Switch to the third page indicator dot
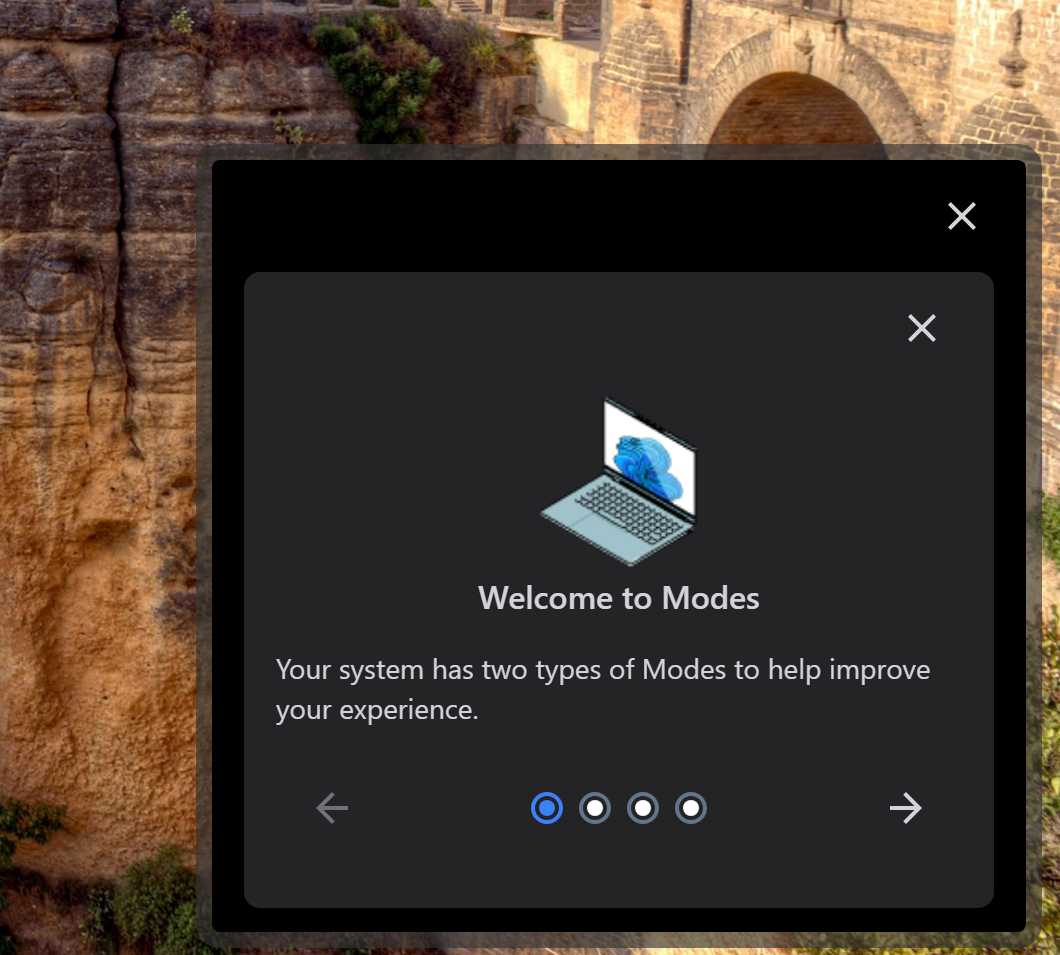1060x955 pixels. tap(643, 808)
